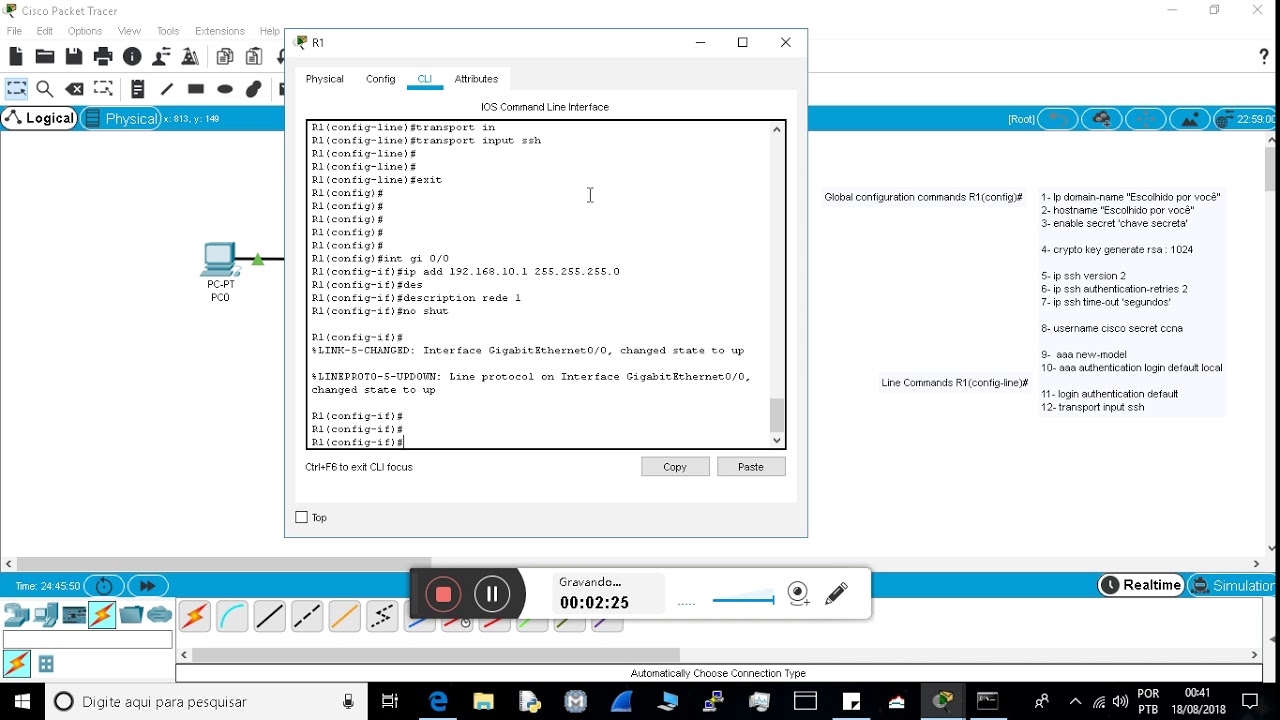Screen dimensions: 1280x720
Task: Select the Draw Line tool
Action: (x=167, y=89)
